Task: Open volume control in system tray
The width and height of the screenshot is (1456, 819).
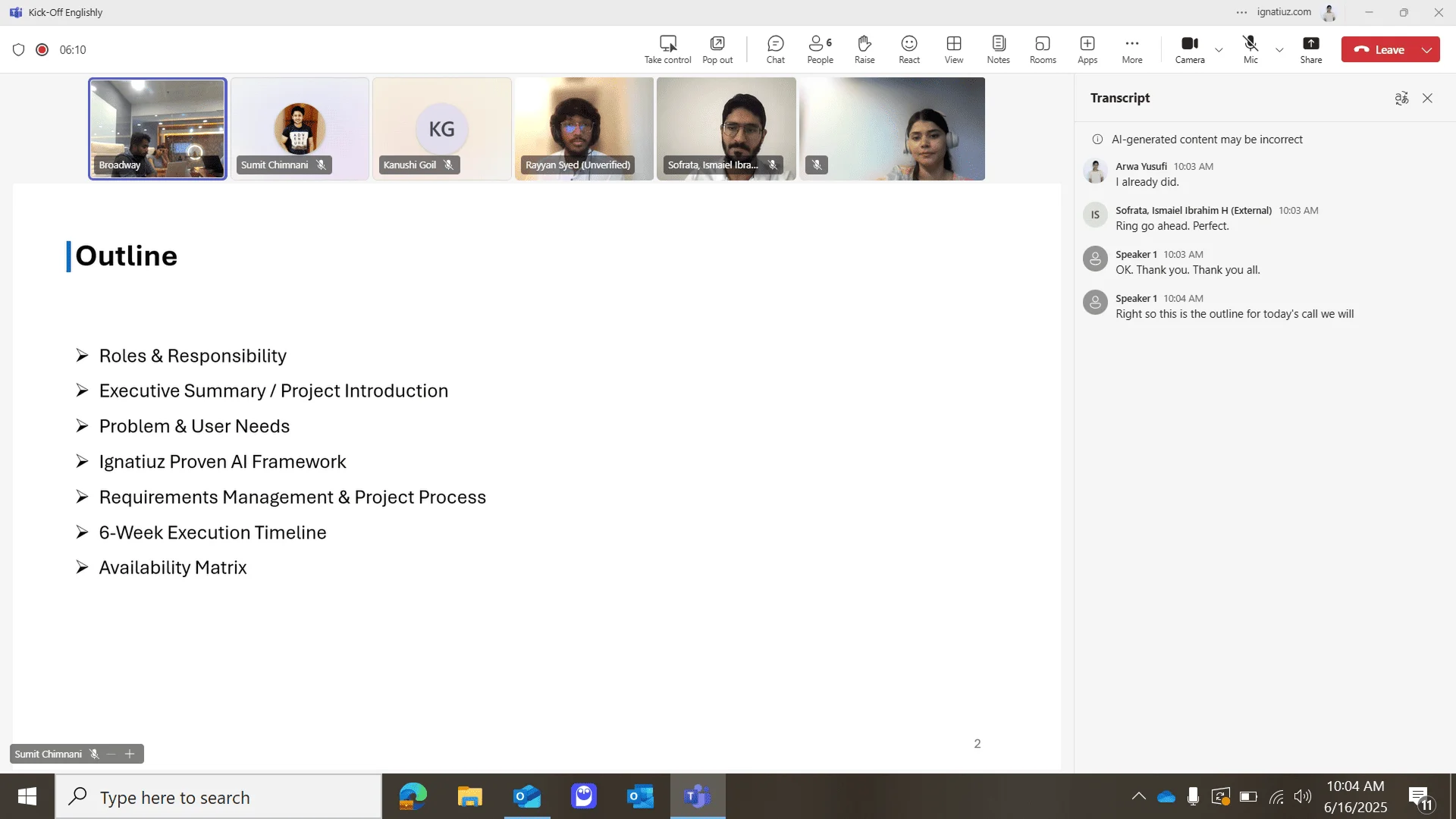Action: (1303, 796)
